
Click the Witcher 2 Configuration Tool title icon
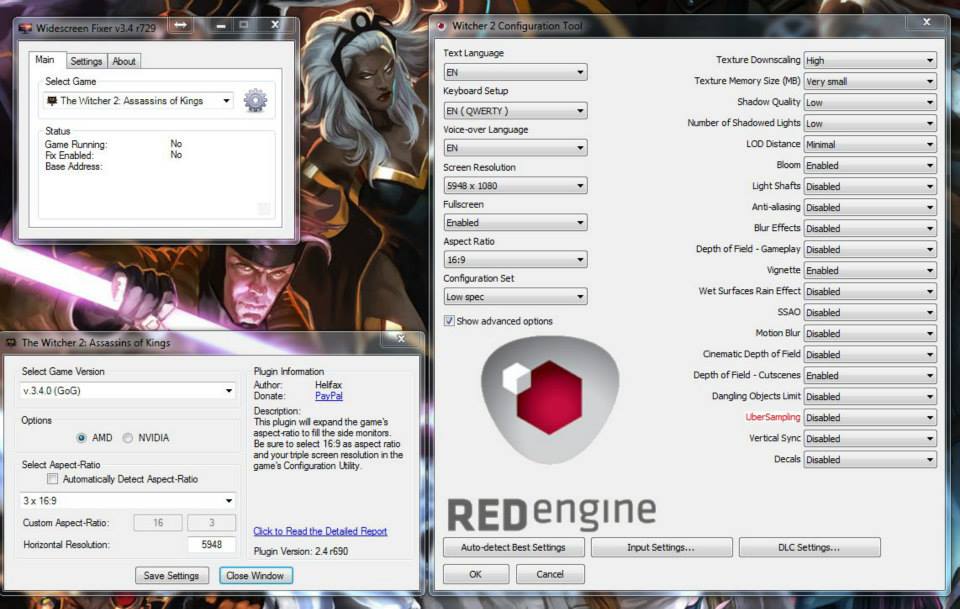point(441,26)
